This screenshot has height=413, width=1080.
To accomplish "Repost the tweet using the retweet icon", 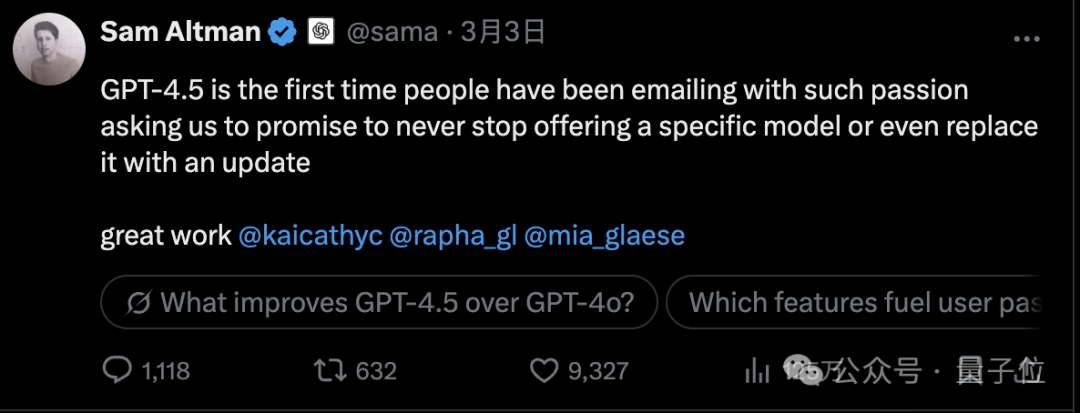I will pyautogui.click(x=327, y=371).
